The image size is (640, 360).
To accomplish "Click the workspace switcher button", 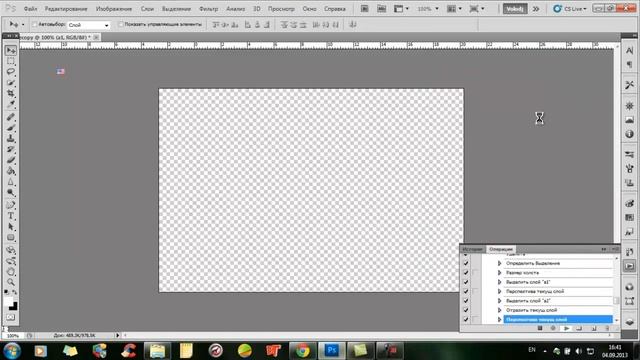I will pos(515,9).
